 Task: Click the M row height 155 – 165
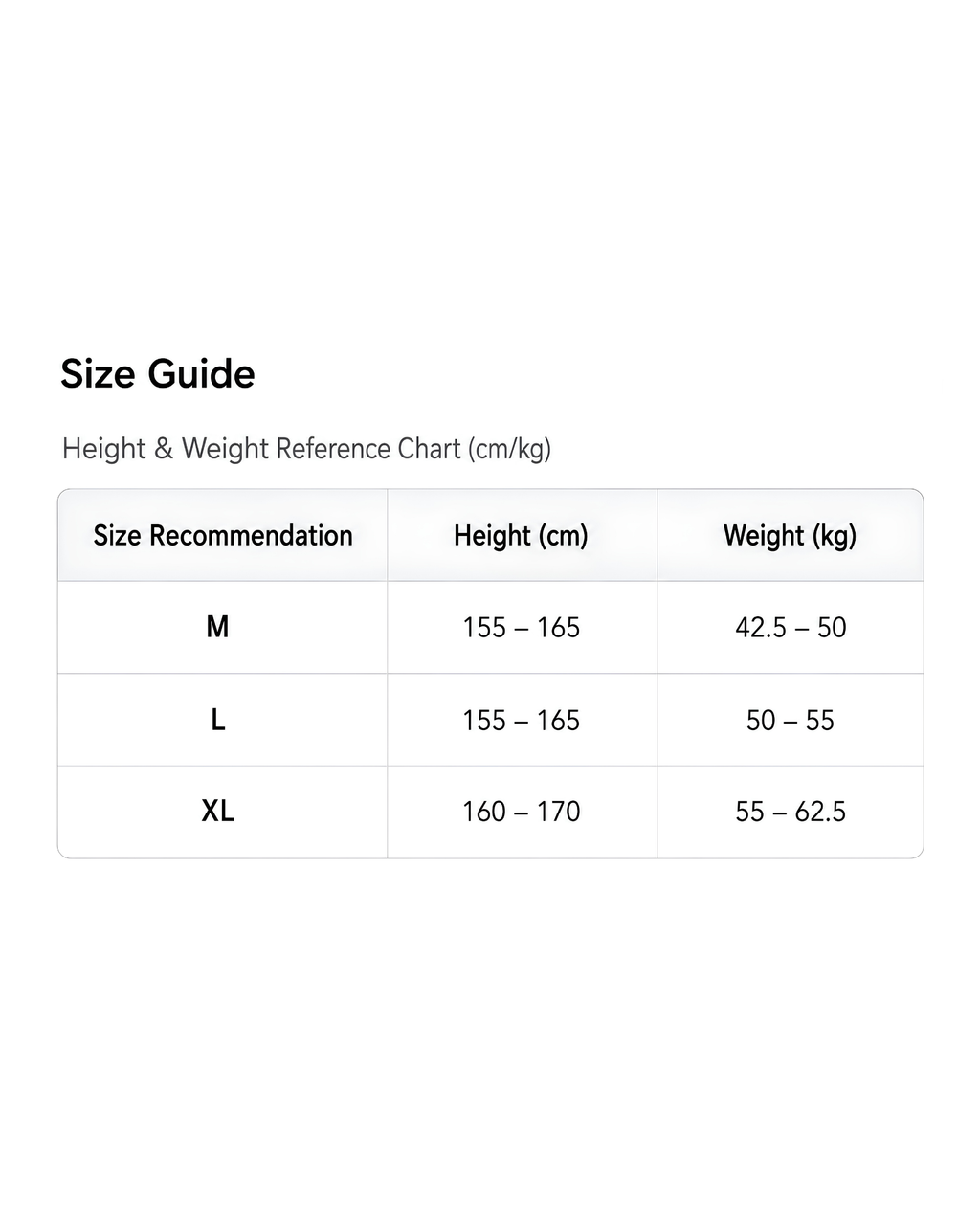(521, 627)
